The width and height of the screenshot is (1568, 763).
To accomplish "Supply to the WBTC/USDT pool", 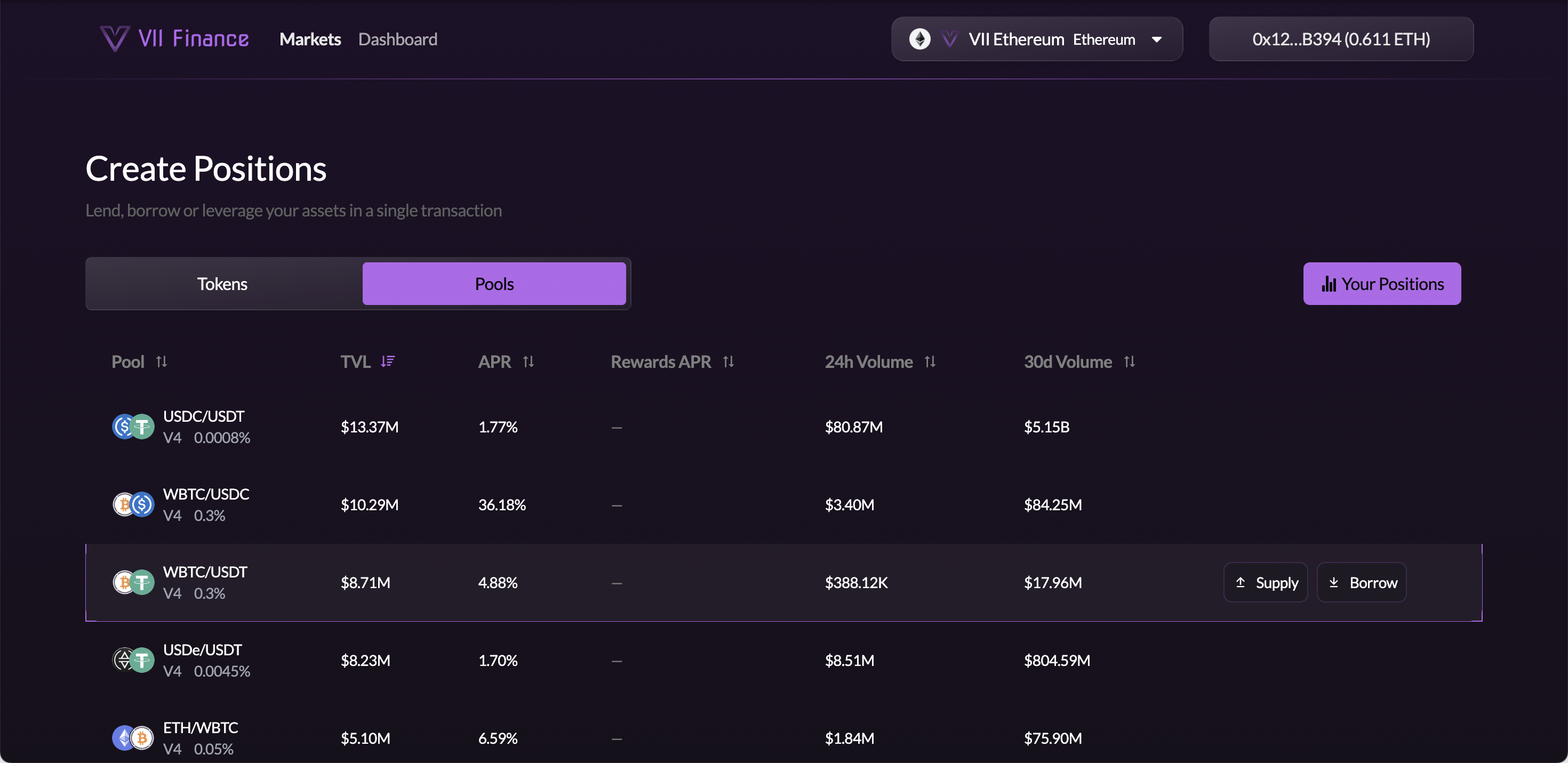I will point(1266,582).
